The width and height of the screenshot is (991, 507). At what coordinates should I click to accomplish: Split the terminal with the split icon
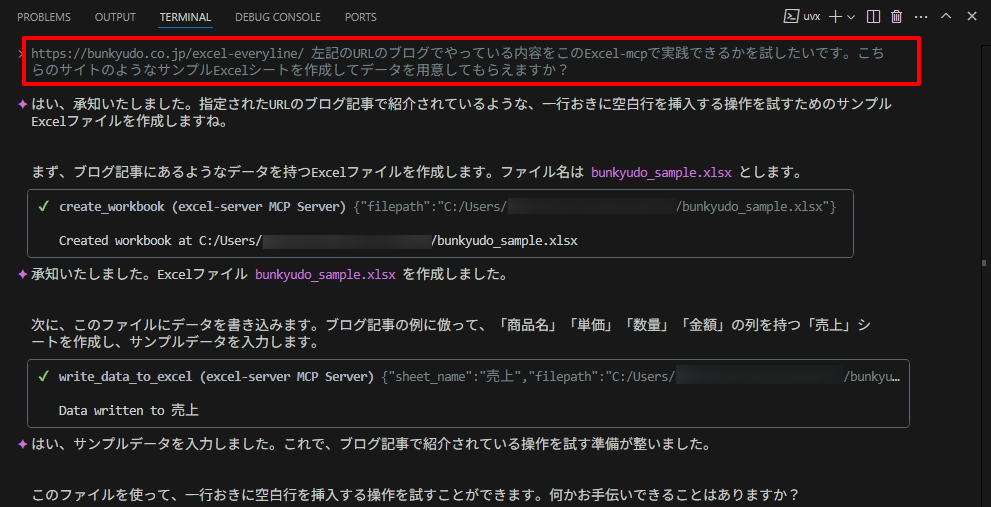(873, 17)
